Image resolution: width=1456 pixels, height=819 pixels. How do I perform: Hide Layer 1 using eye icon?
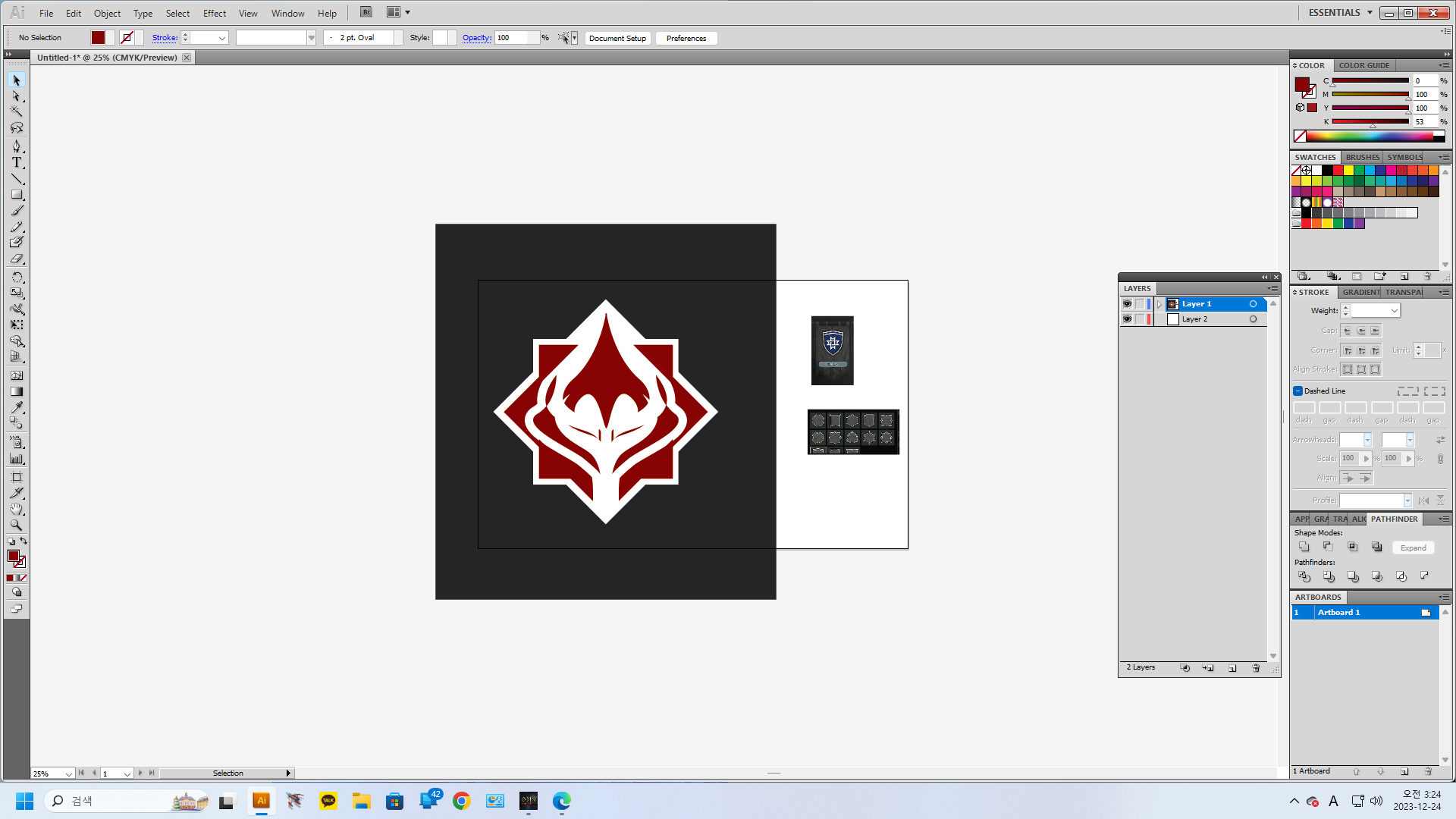(1127, 304)
